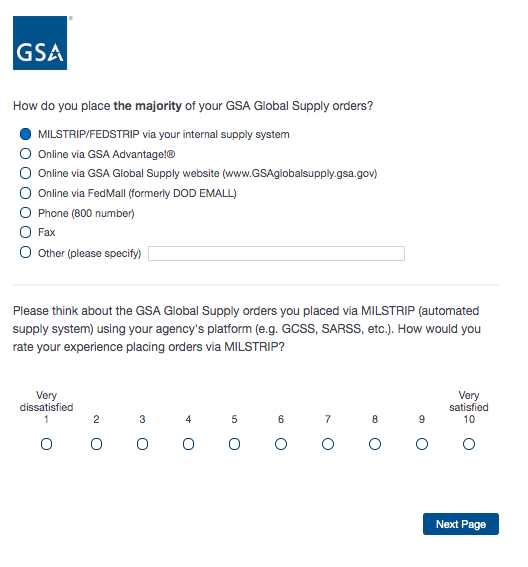Go to the Next Page

pos(461,524)
